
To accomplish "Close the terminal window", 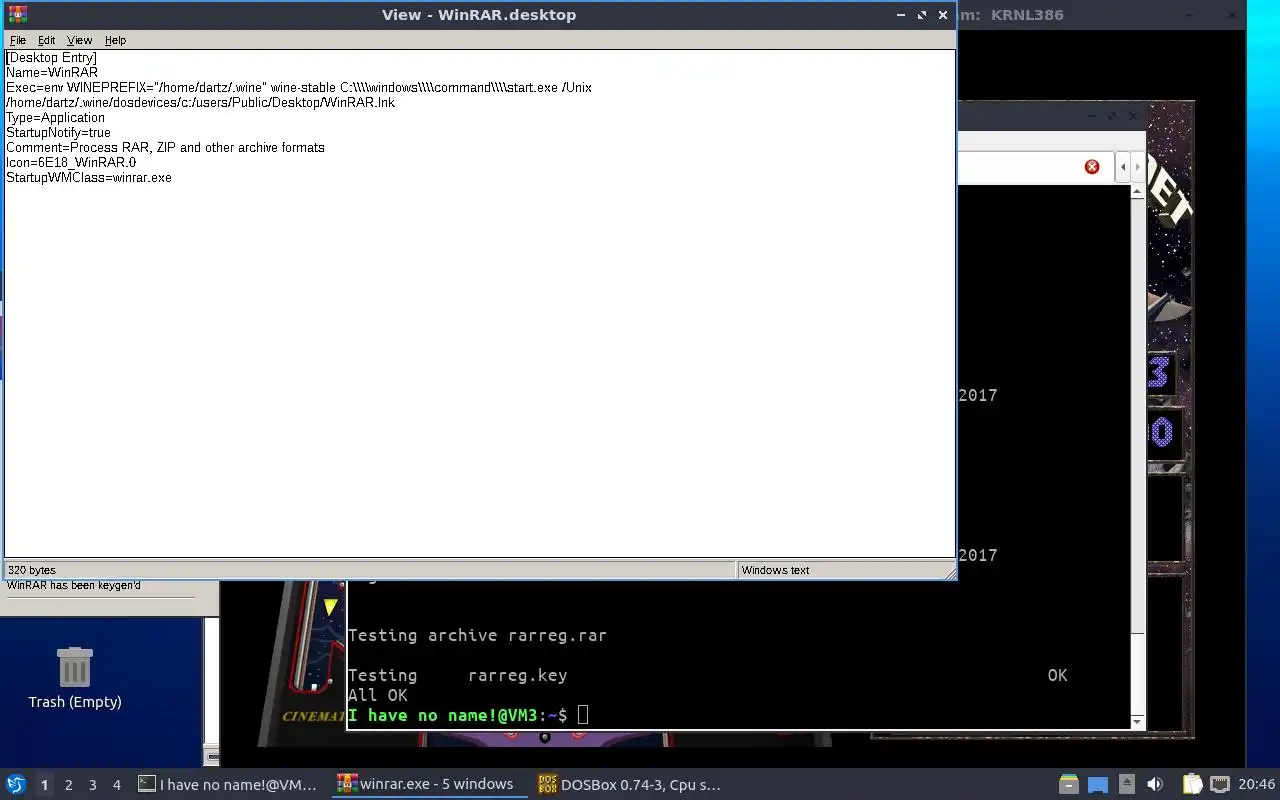I will [x=1133, y=115].
